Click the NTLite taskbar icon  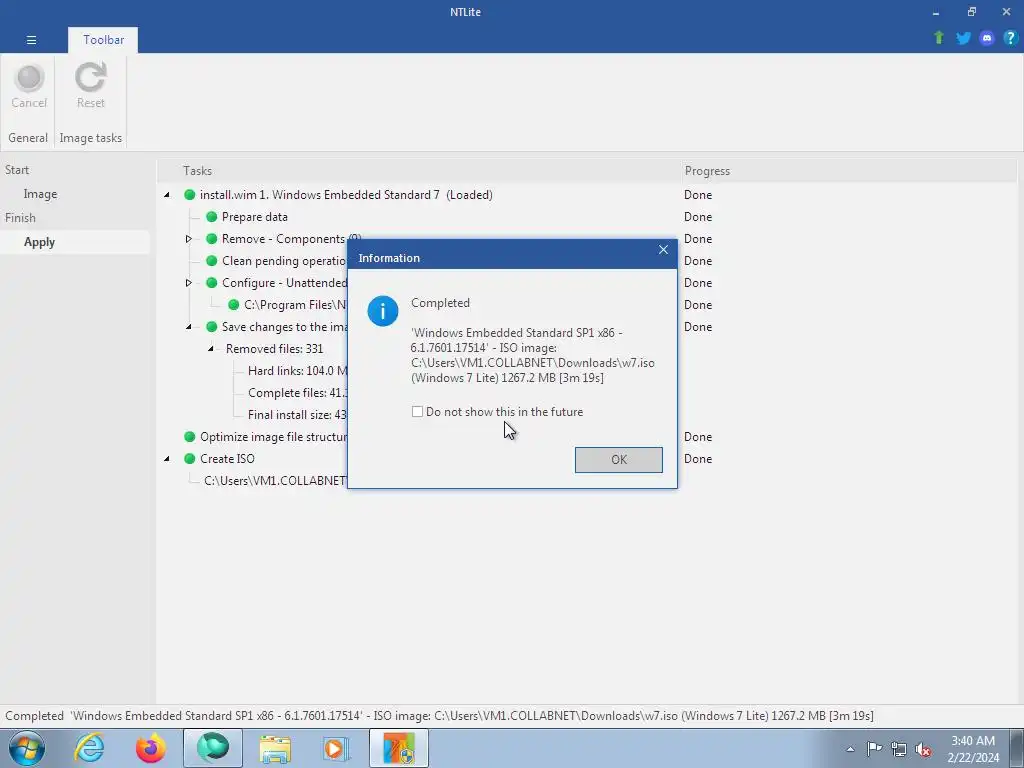coord(398,748)
